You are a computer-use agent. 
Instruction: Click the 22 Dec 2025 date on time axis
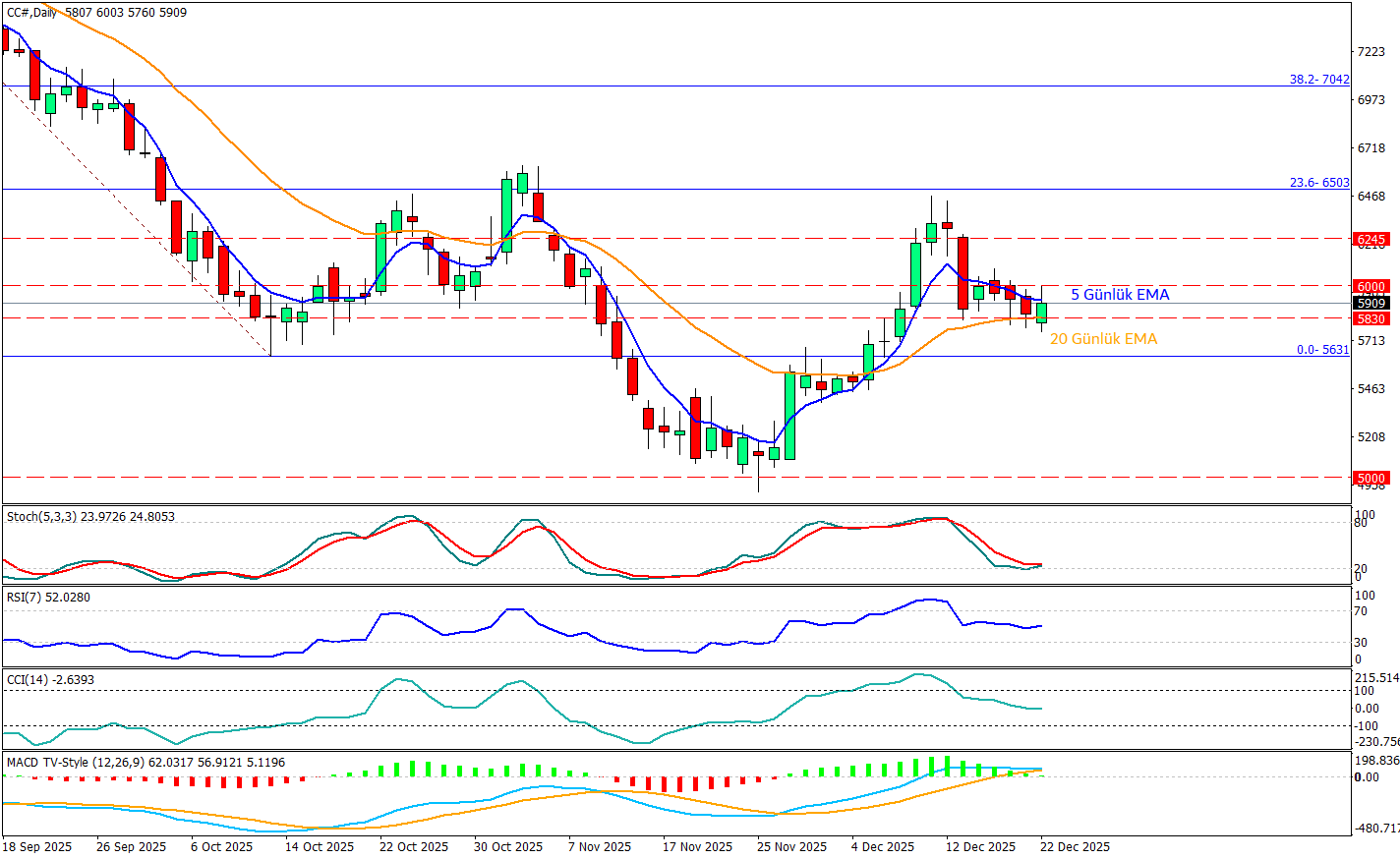(1076, 847)
